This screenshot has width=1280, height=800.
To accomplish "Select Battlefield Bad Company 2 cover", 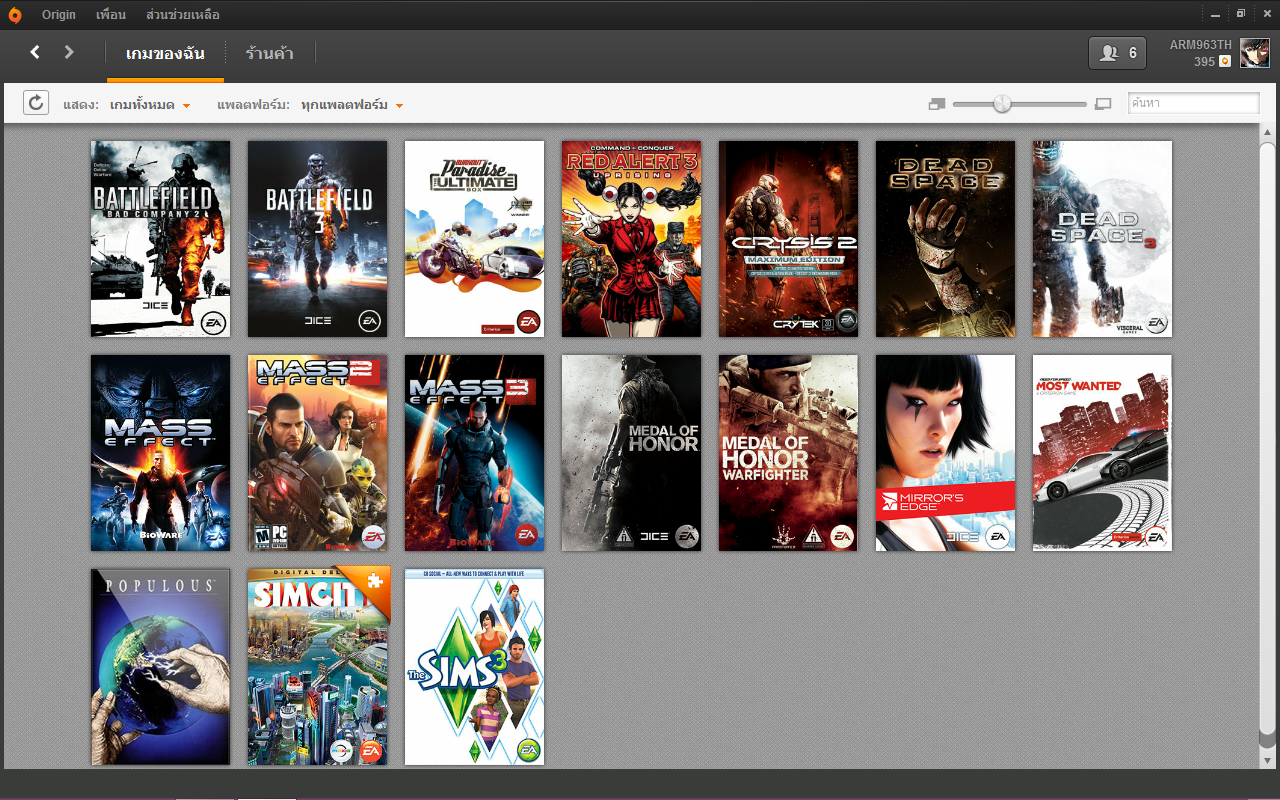I will 161,239.
